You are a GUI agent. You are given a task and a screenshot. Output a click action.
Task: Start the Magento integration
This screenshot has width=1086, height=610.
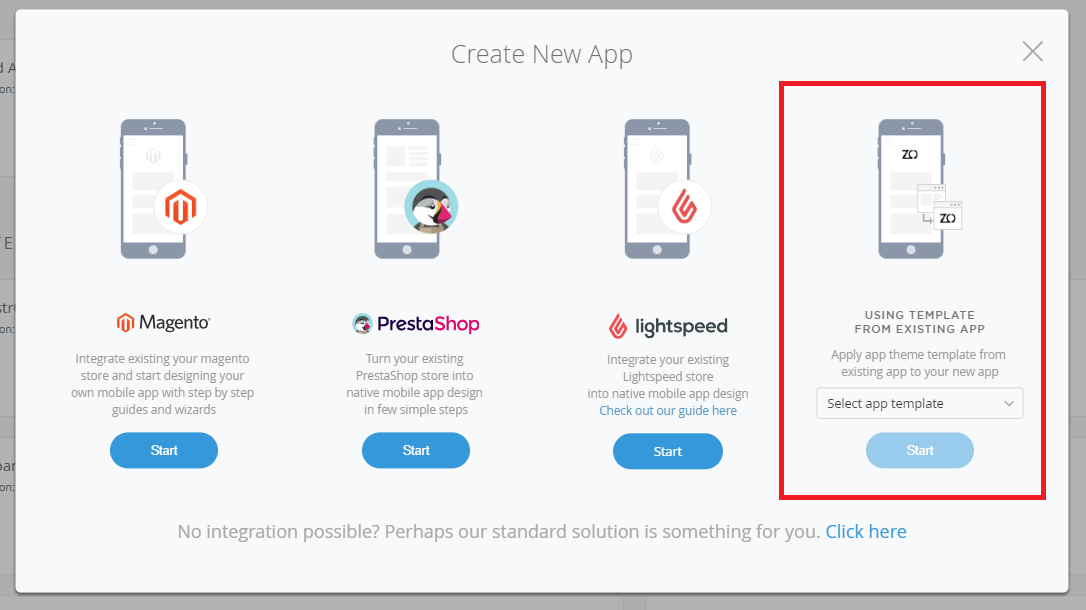[164, 451]
